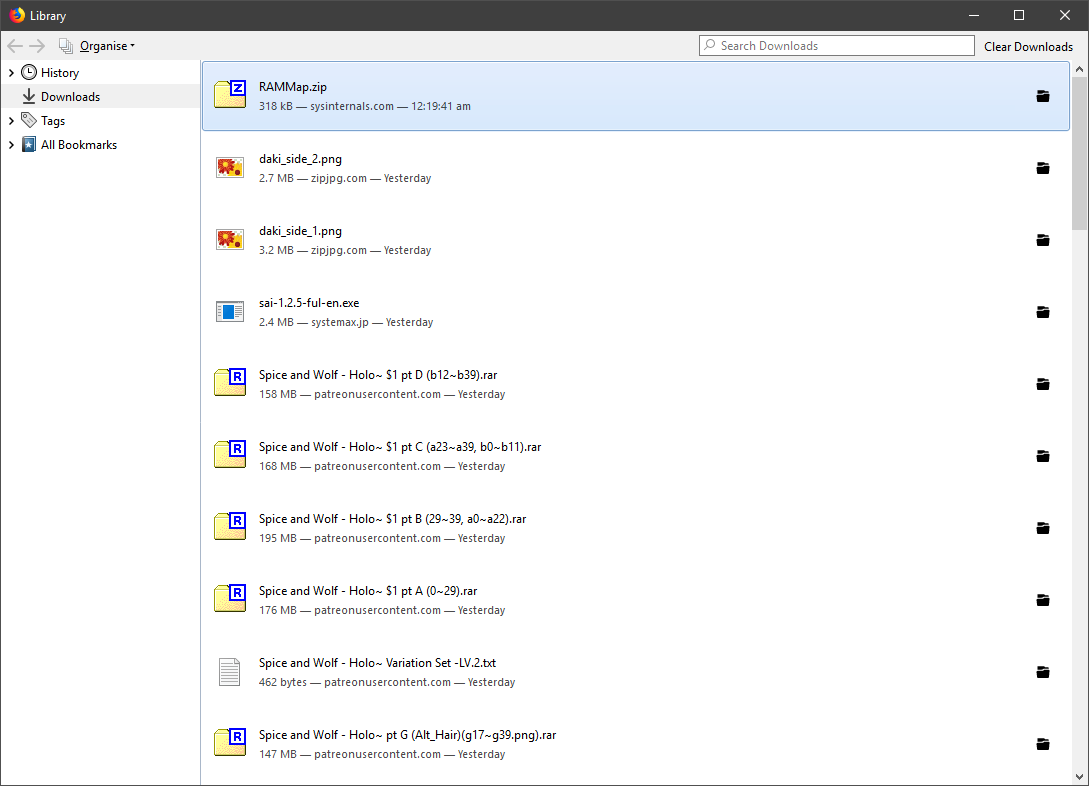
Task: Click the sai-1.2.5-ful-en.exe installer icon
Action: [x=230, y=312]
